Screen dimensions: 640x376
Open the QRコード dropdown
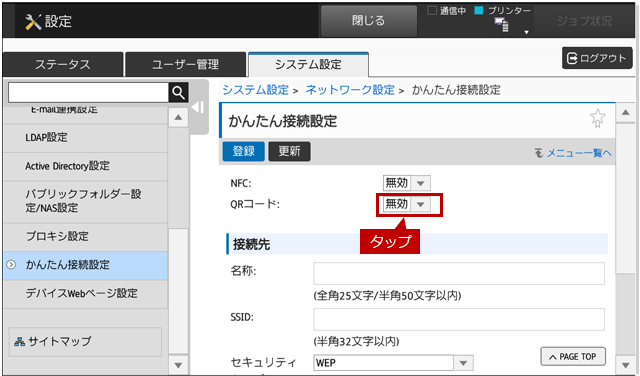407,204
